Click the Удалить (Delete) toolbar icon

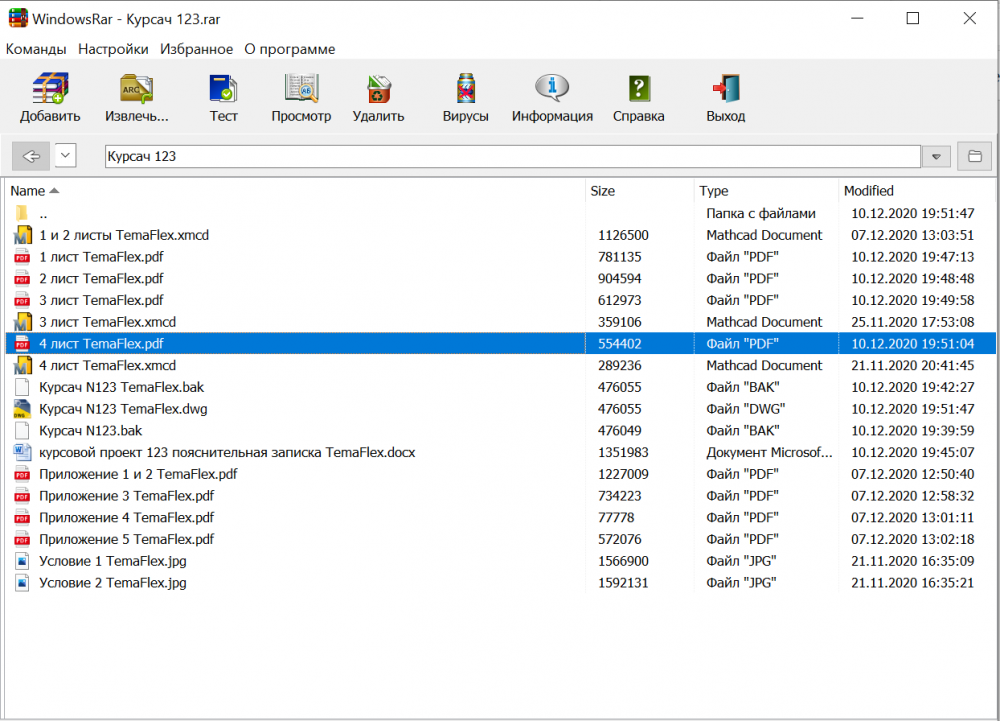tap(378, 90)
